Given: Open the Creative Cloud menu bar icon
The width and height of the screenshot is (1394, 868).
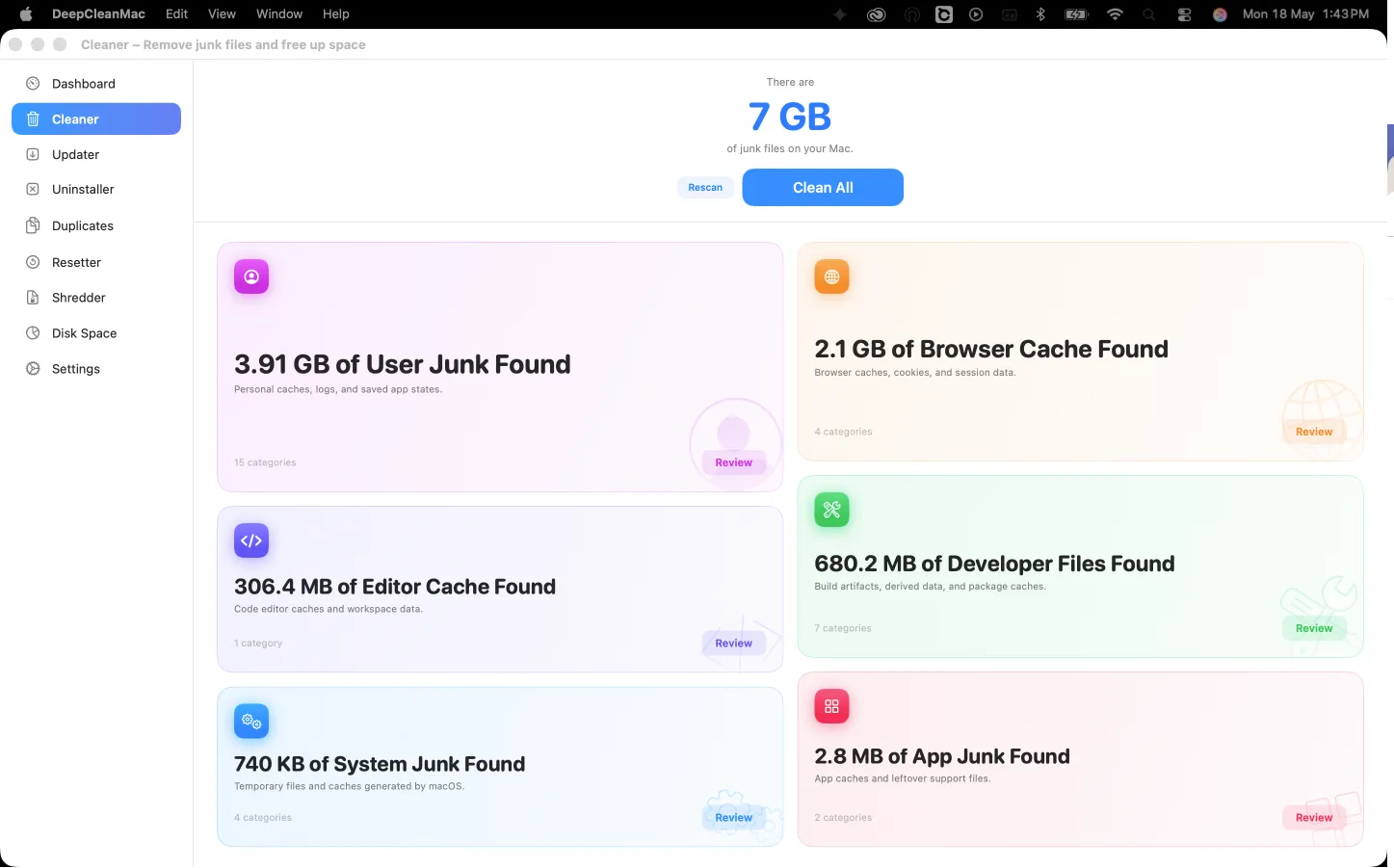Looking at the screenshot, I should [x=876, y=14].
